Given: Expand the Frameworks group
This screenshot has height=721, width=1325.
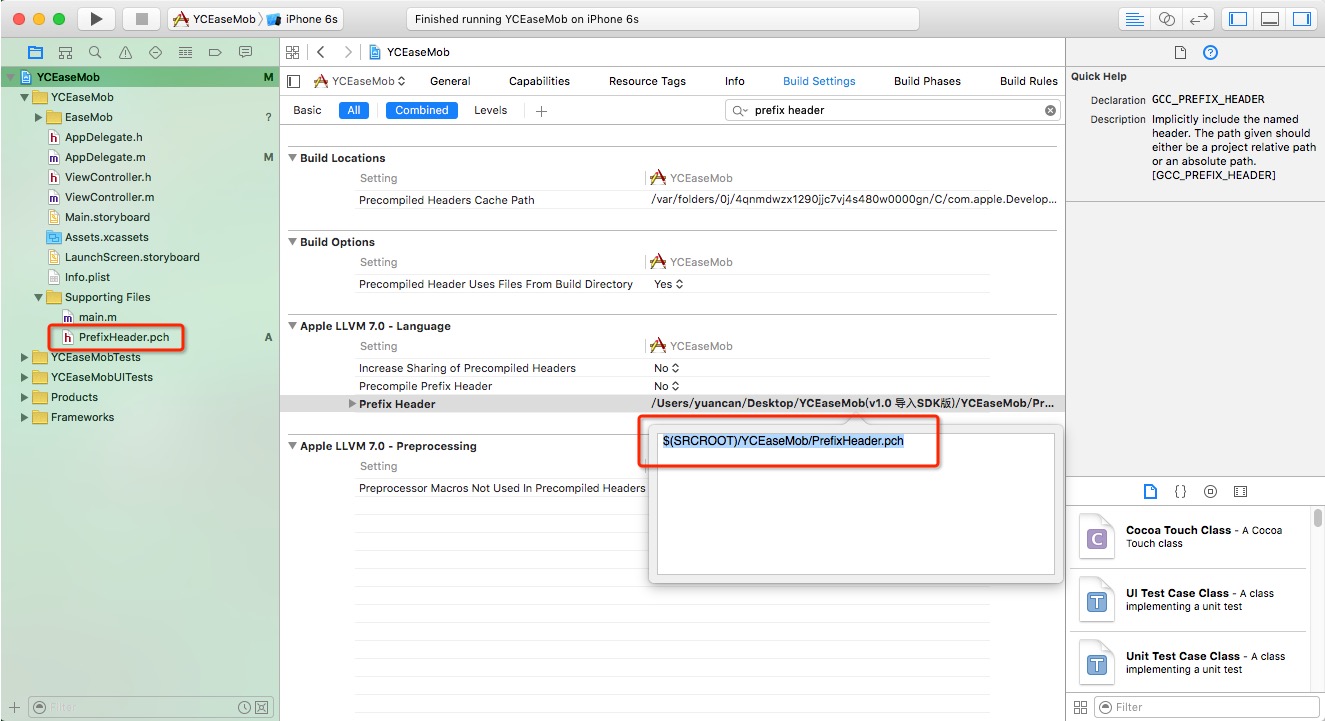Looking at the screenshot, I should coord(25,417).
